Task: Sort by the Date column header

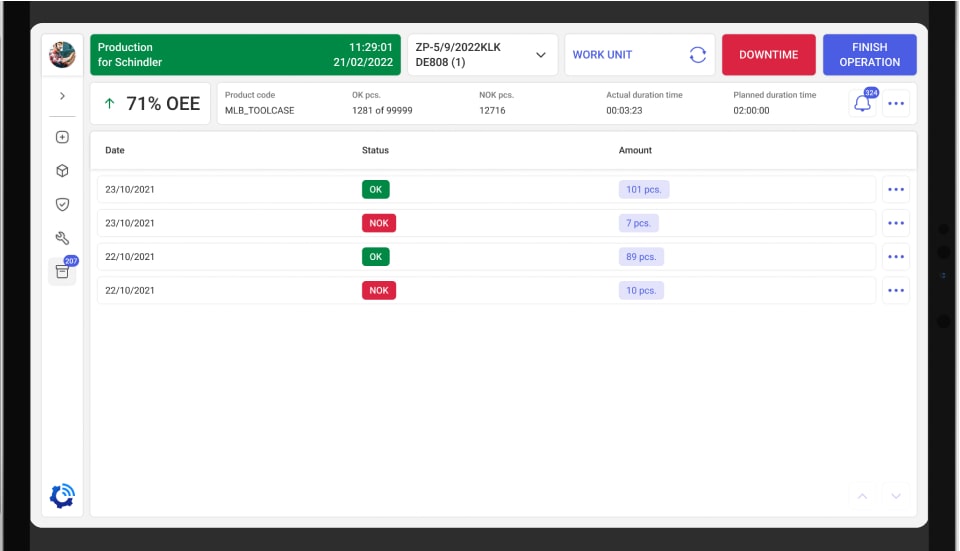Action: [x=114, y=150]
